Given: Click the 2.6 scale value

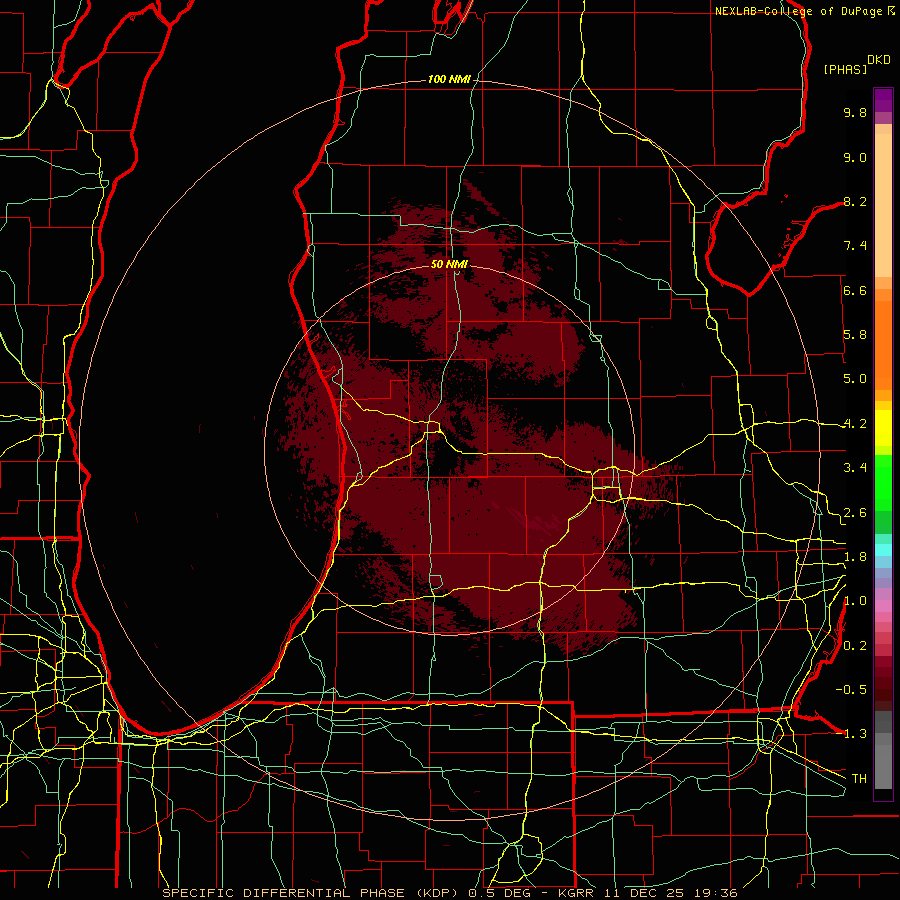Looking at the screenshot, I should coord(855,513).
